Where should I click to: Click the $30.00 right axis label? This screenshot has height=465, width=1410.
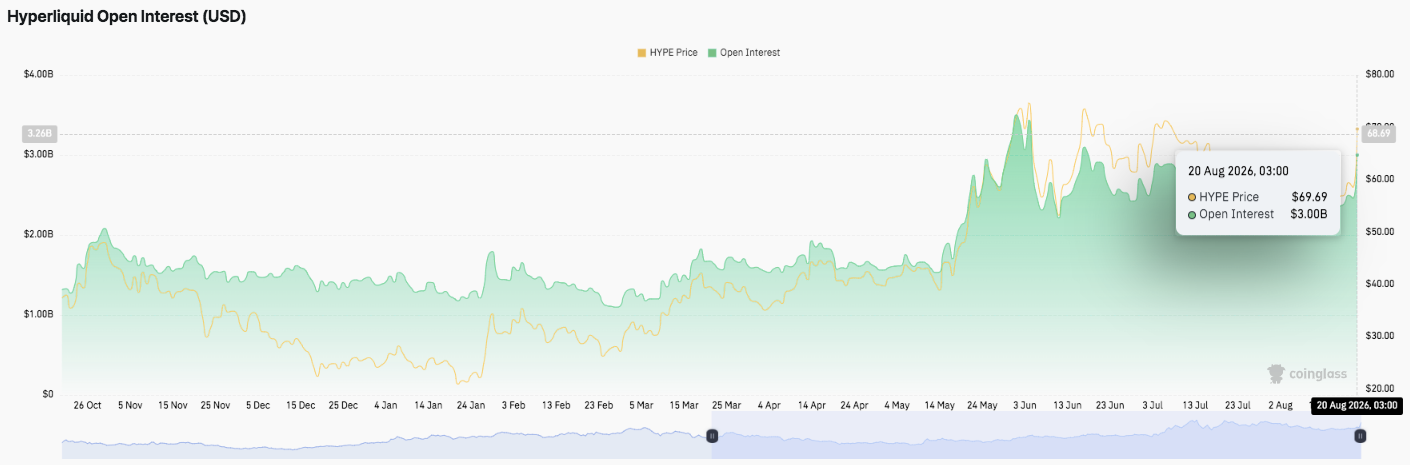pyautogui.click(x=1379, y=336)
